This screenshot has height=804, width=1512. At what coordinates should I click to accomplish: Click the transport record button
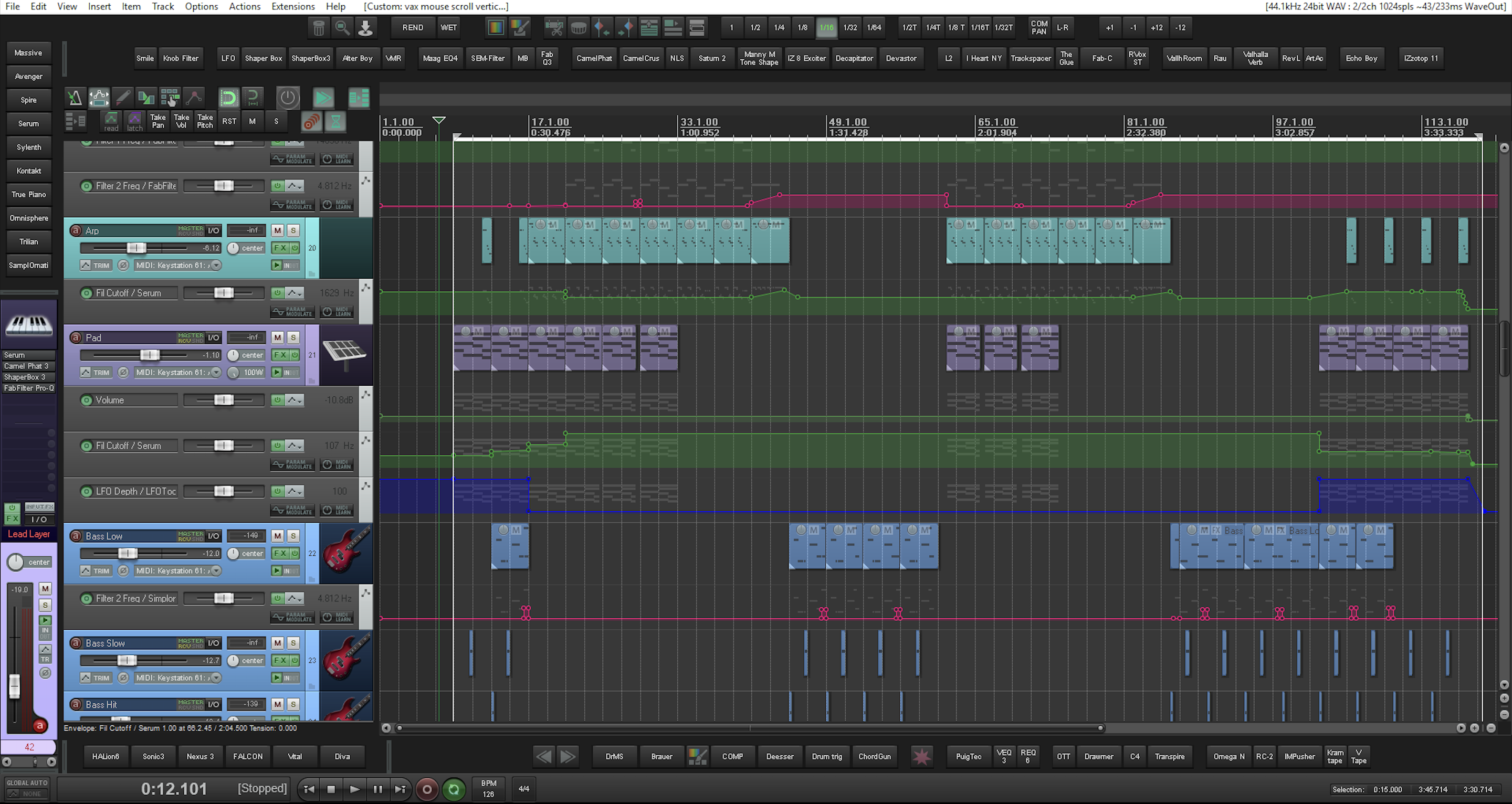pyautogui.click(x=427, y=789)
